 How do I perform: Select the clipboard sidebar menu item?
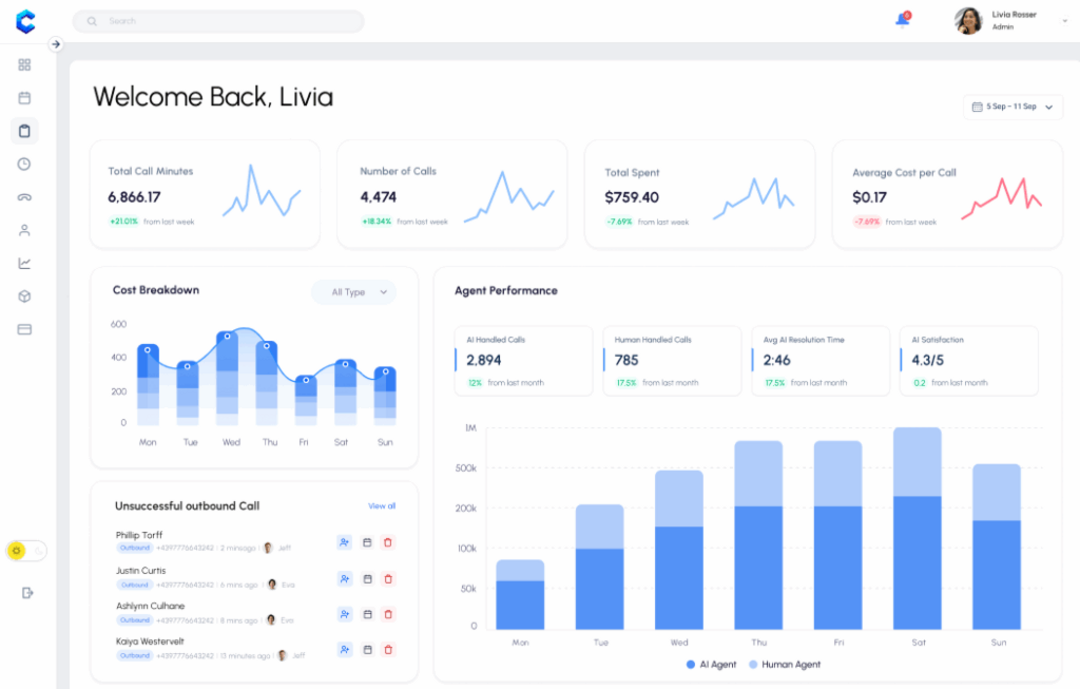25,131
